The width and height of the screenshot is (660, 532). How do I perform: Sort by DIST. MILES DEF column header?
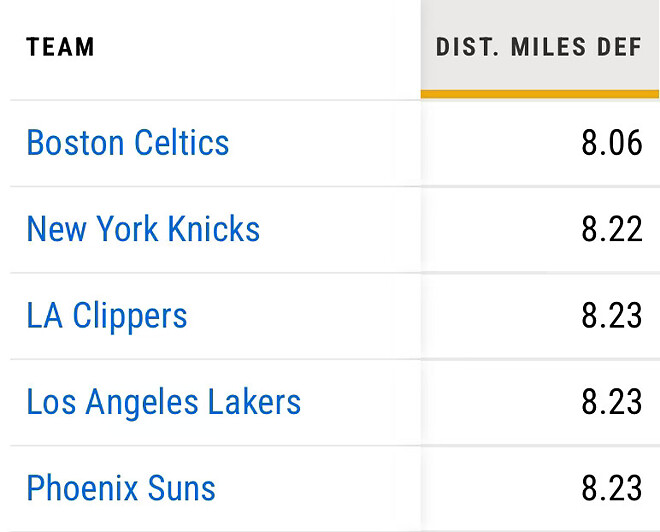(x=538, y=47)
